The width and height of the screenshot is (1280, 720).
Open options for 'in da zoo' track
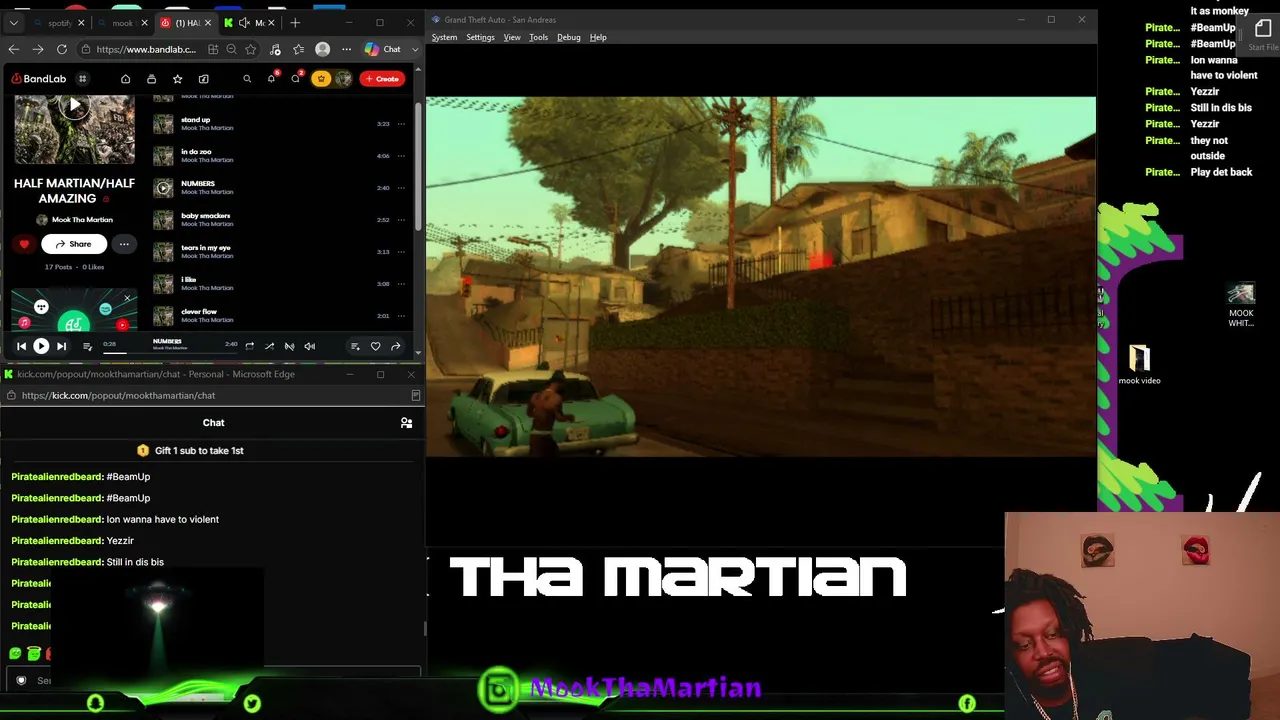click(401, 156)
